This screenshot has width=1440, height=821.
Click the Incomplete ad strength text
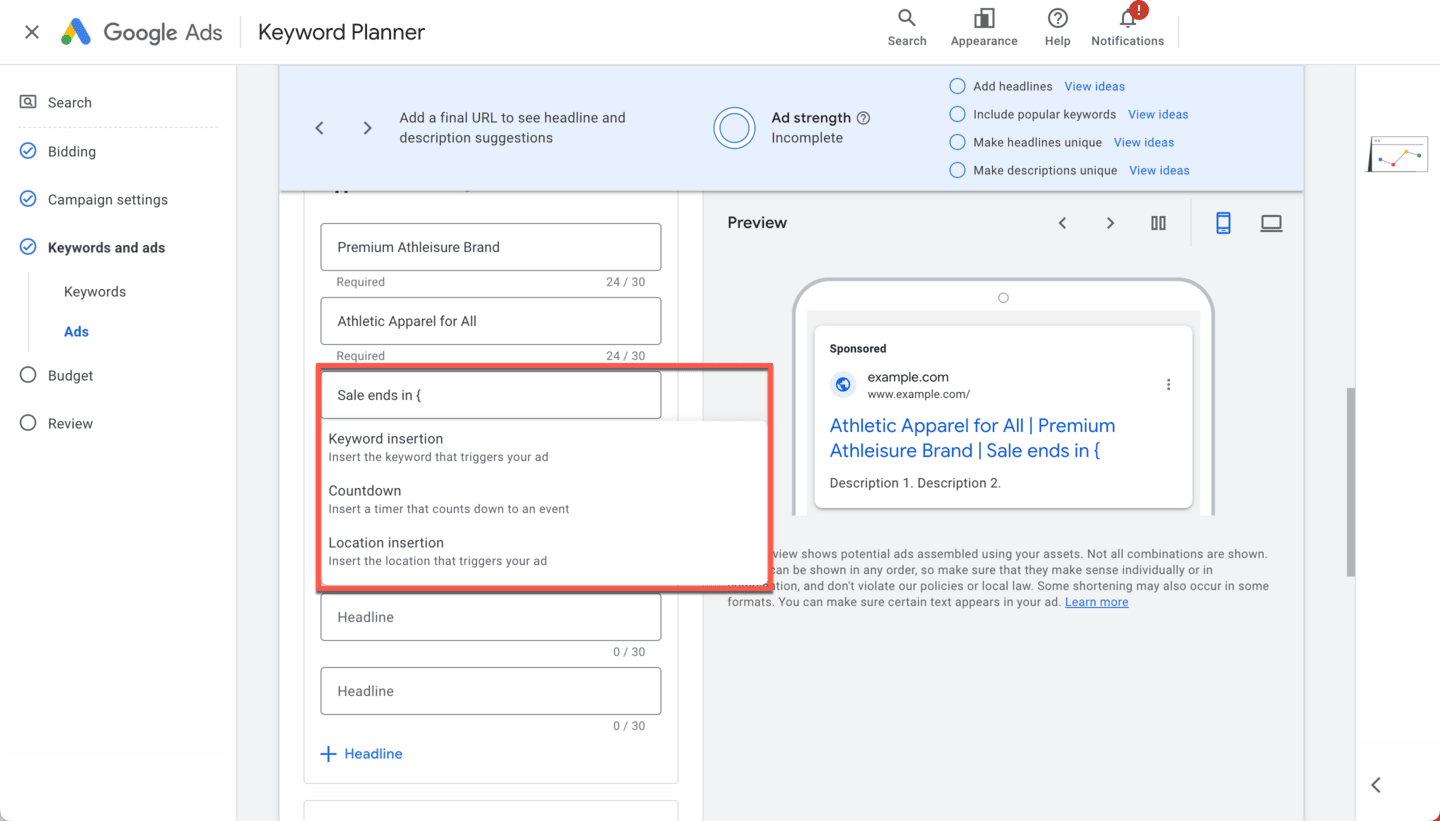point(807,138)
